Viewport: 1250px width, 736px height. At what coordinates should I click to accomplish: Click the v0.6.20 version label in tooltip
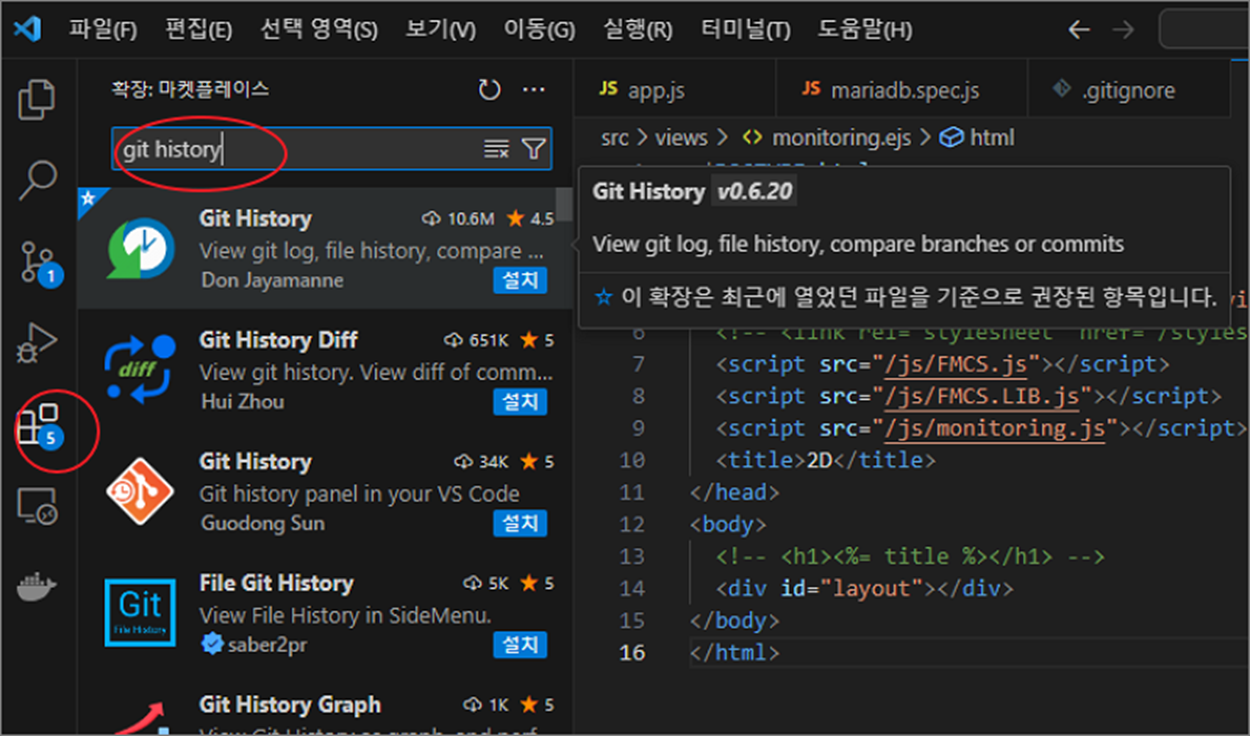pyautogui.click(x=755, y=191)
